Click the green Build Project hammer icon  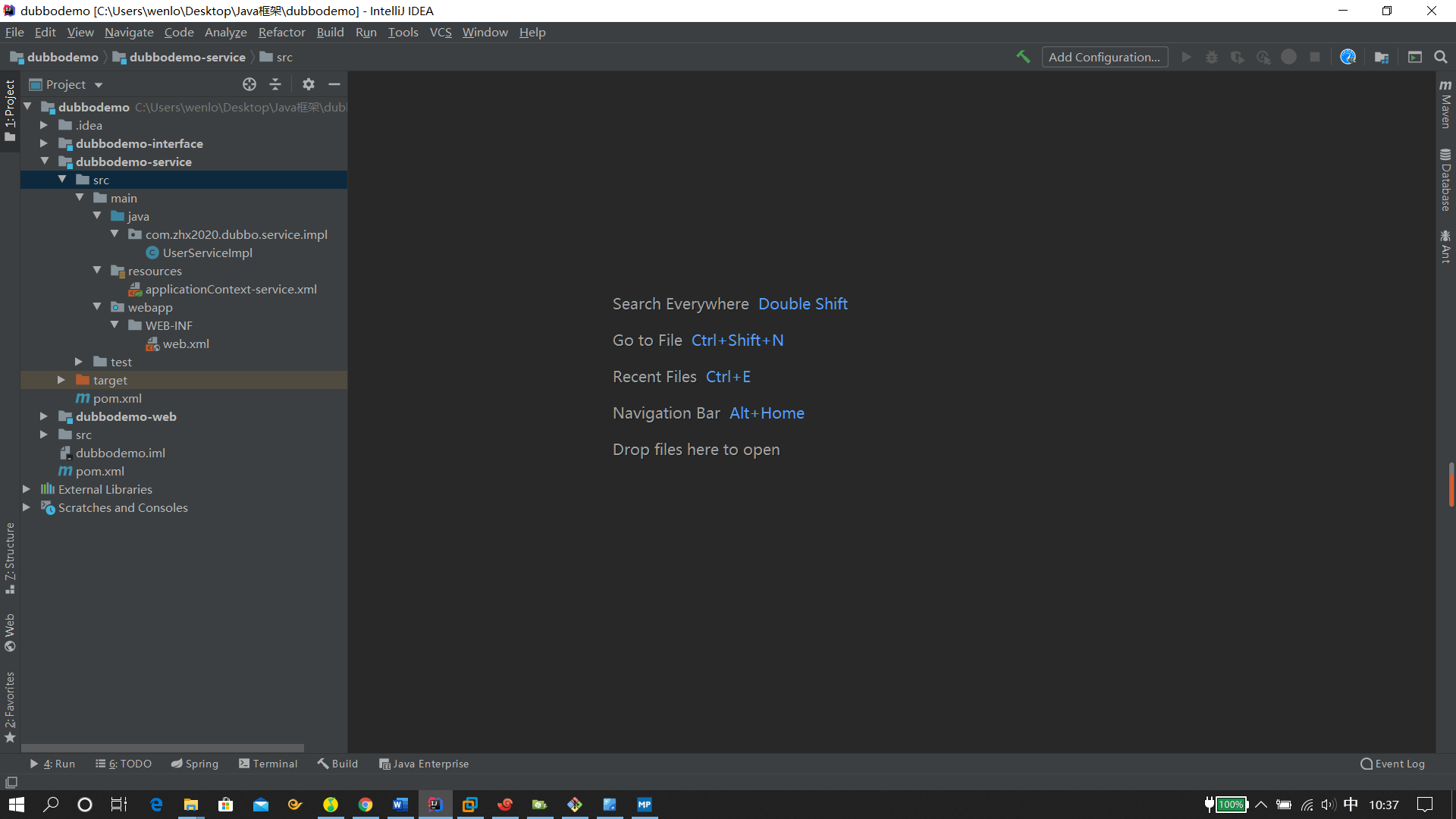coord(1023,57)
